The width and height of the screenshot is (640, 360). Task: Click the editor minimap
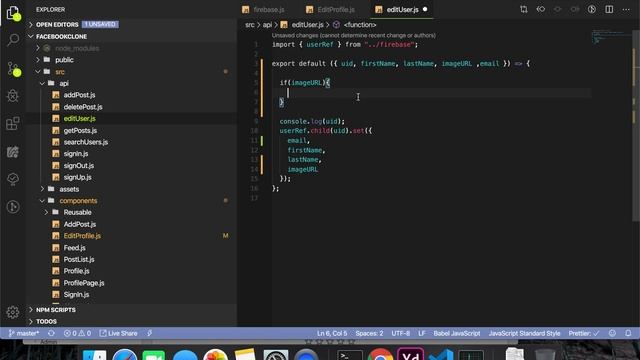click(611, 36)
